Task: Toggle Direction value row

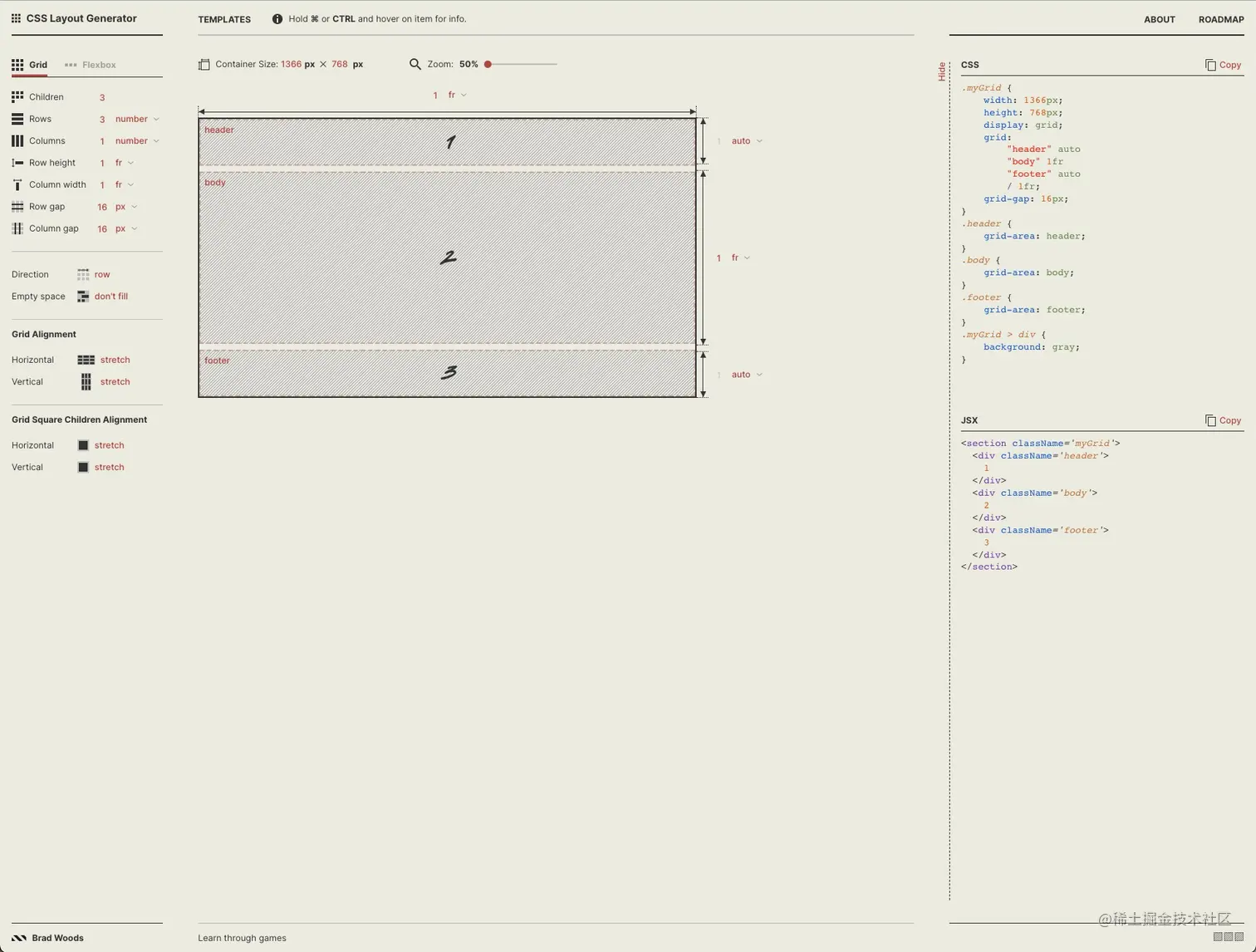Action: 102,274
